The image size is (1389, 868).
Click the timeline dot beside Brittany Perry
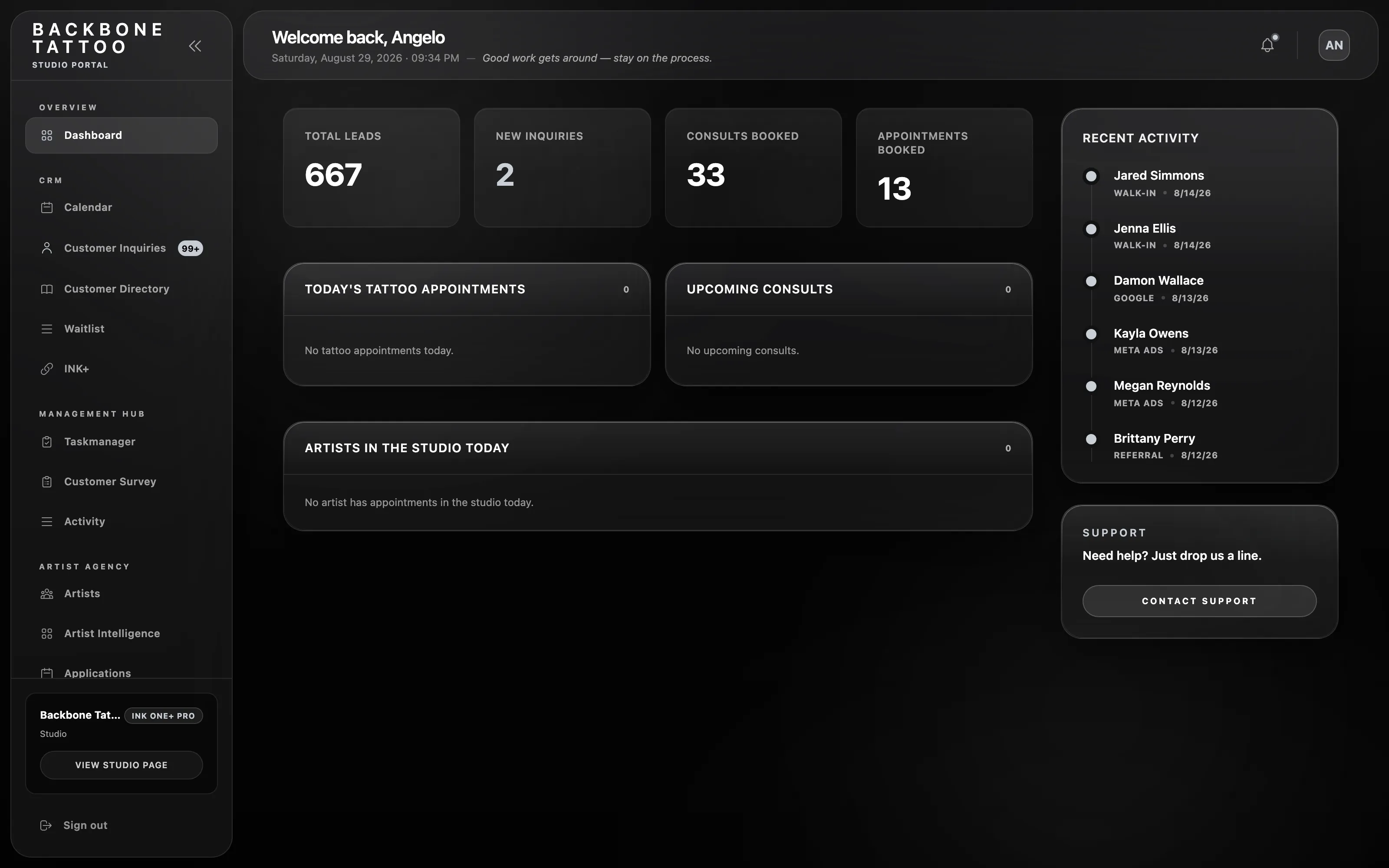pyautogui.click(x=1091, y=439)
